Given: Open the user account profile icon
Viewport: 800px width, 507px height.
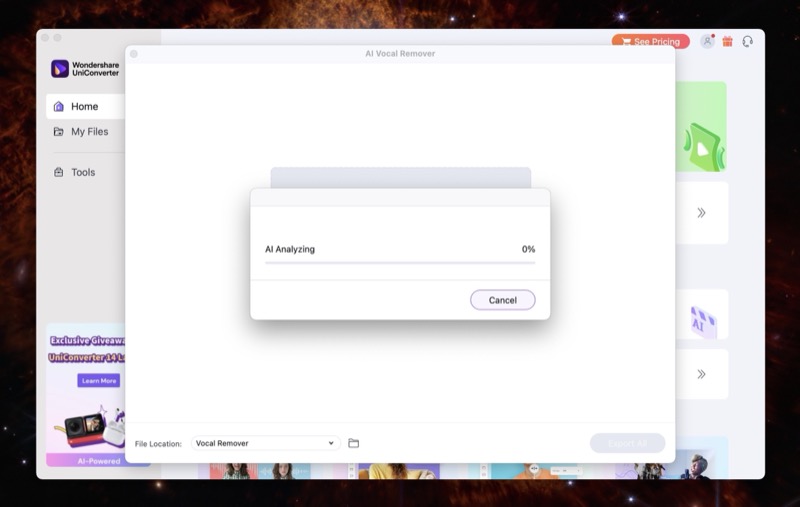Looking at the screenshot, I should pyautogui.click(x=707, y=41).
